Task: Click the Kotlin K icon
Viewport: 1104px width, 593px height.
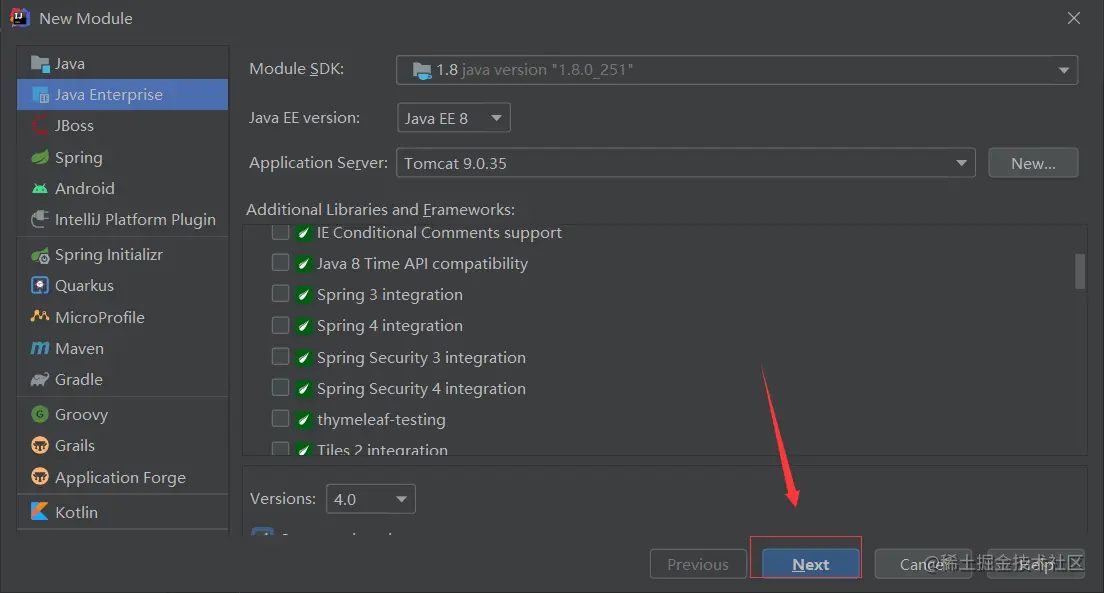Action: click(40, 511)
